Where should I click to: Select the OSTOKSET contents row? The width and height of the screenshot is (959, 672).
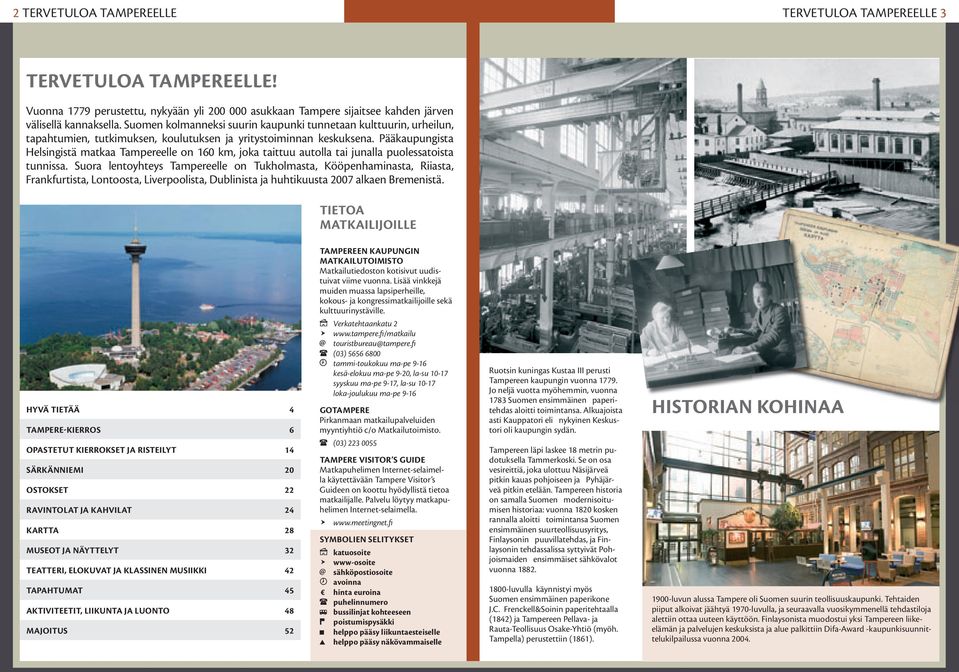point(160,490)
